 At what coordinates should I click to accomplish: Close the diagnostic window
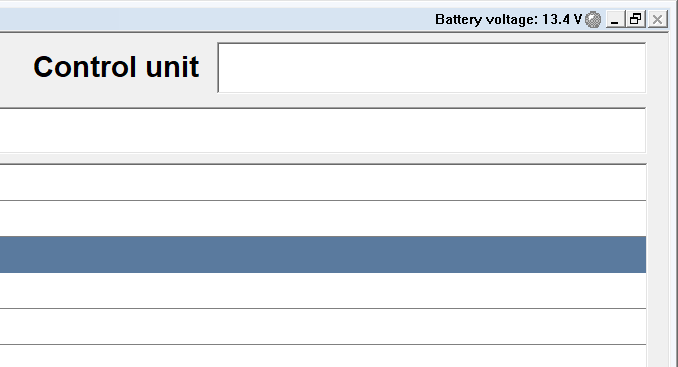click(x=657, y=19)
